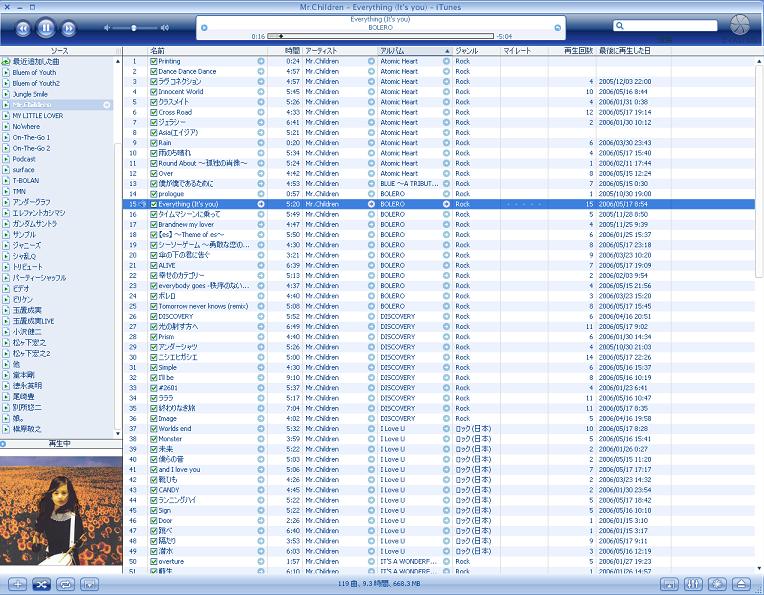764x595 pixels.
Task: Click album arrow icon in Everything (It's you) row
Action: point(446,204)
